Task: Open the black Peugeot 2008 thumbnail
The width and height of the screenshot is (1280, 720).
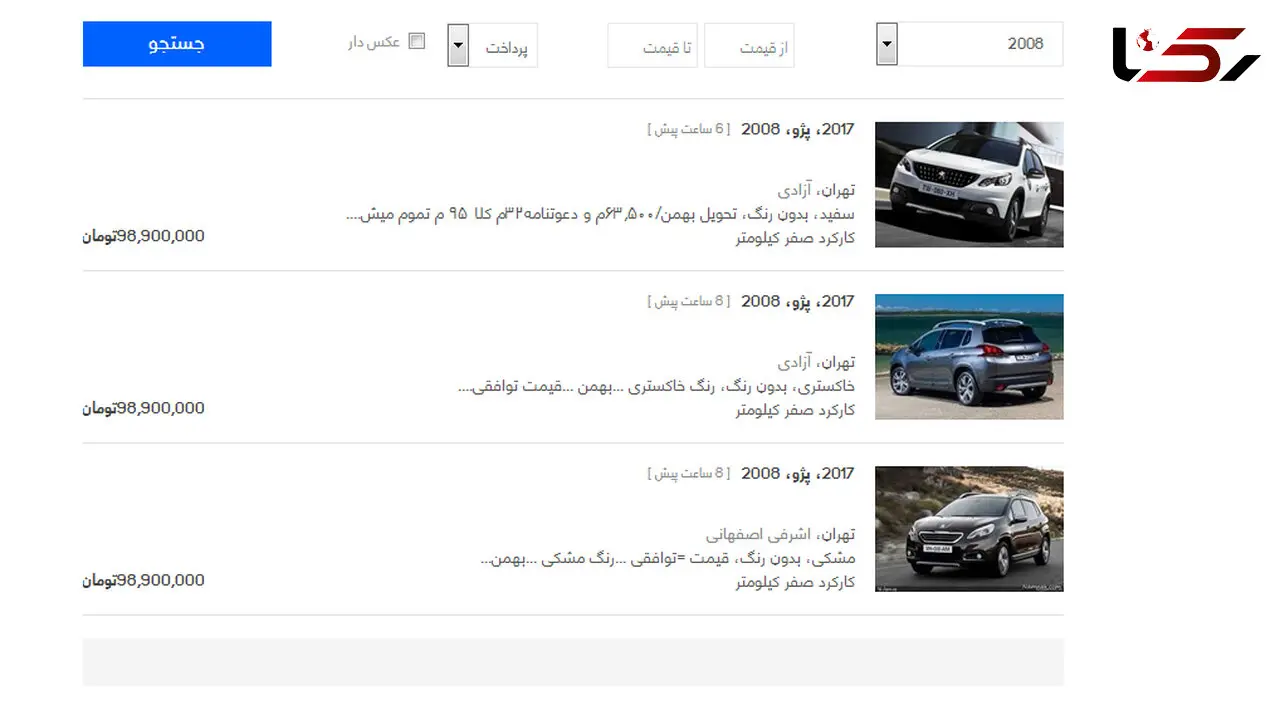Action: click(969, 528)
